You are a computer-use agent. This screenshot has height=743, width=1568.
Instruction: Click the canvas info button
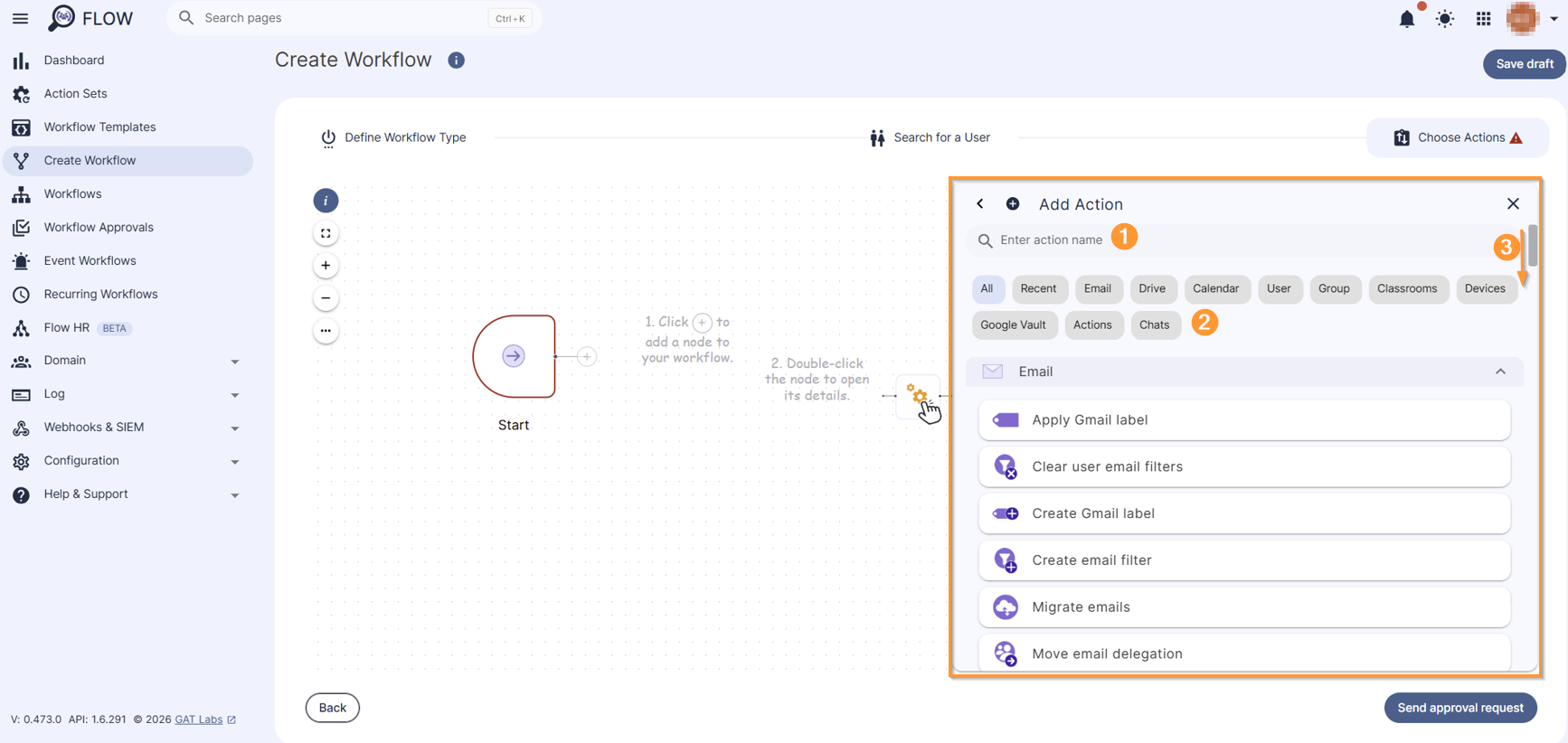coord(326,201)
